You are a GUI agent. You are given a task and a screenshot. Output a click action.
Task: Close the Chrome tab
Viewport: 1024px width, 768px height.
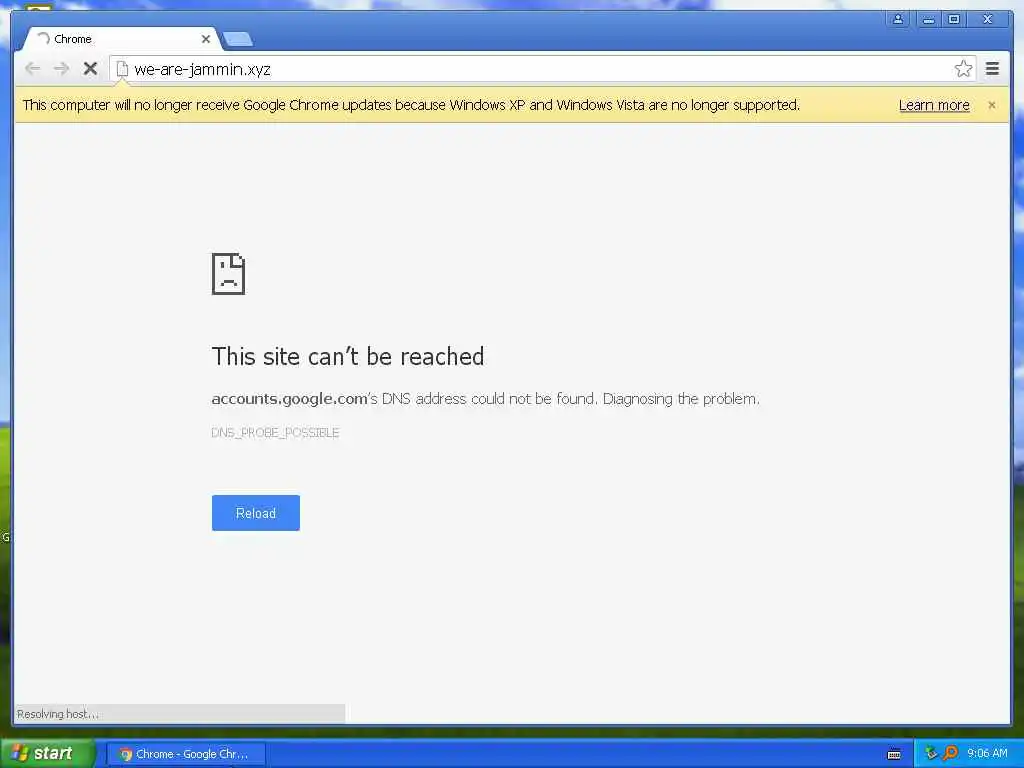tap(206, 39)
